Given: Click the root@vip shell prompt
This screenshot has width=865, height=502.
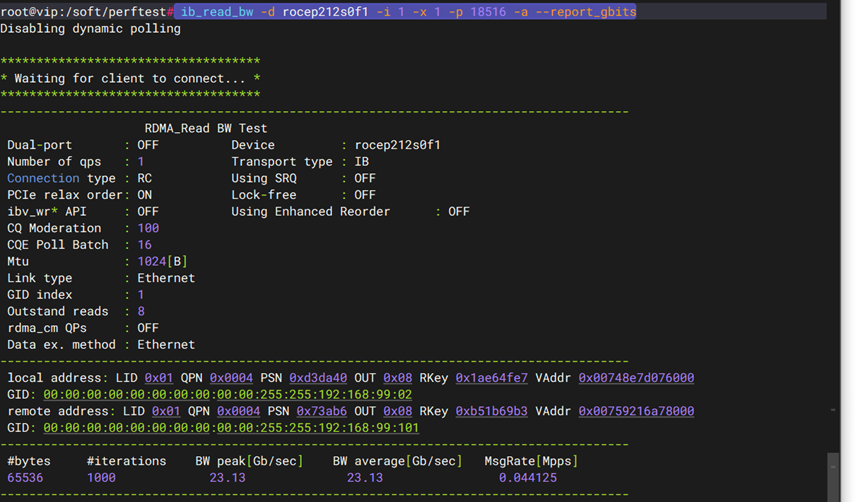Looking at the screenshot, I should [85, 12].
